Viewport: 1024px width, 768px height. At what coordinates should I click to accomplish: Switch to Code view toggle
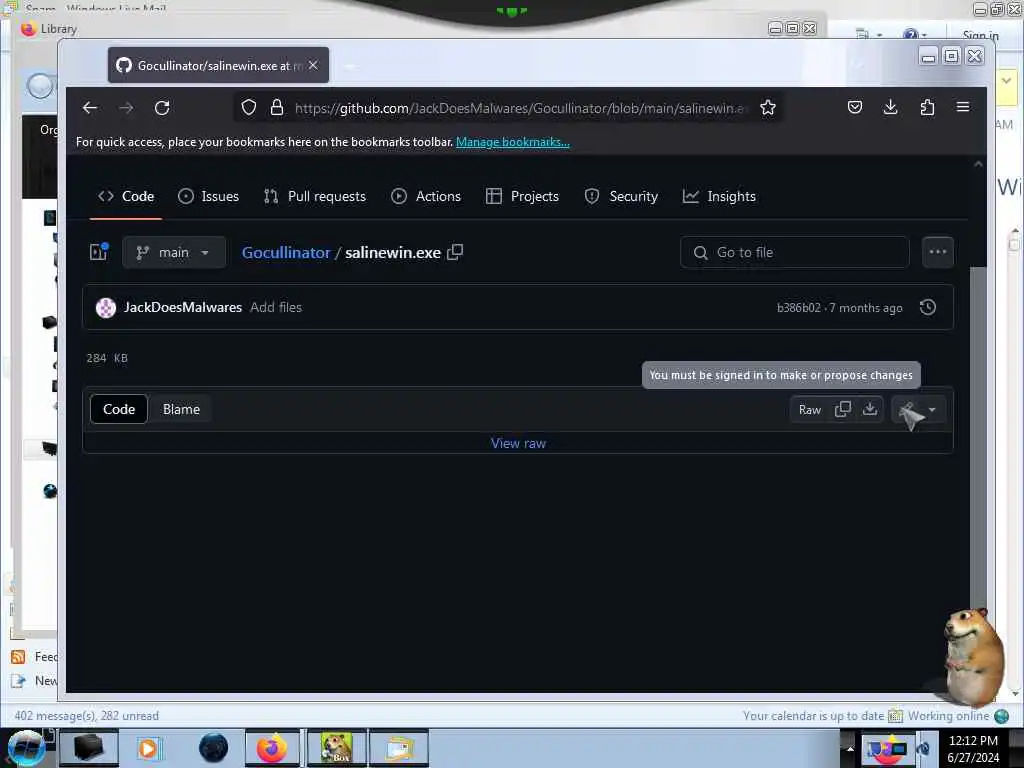(x=119, y=409)
